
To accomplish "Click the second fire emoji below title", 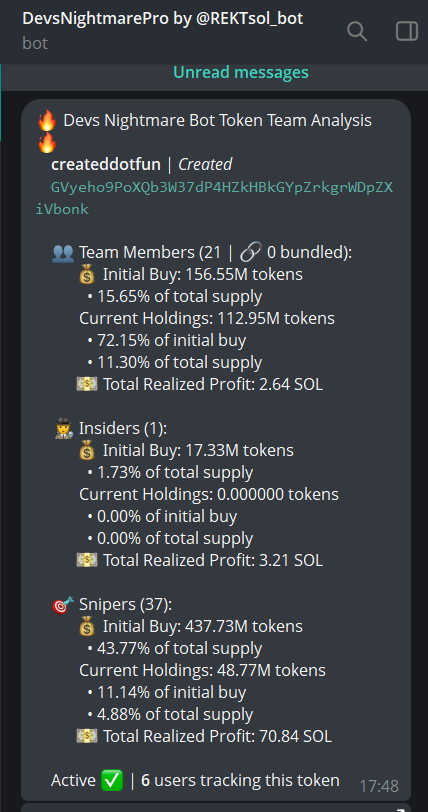I will (x=47, y=143).
